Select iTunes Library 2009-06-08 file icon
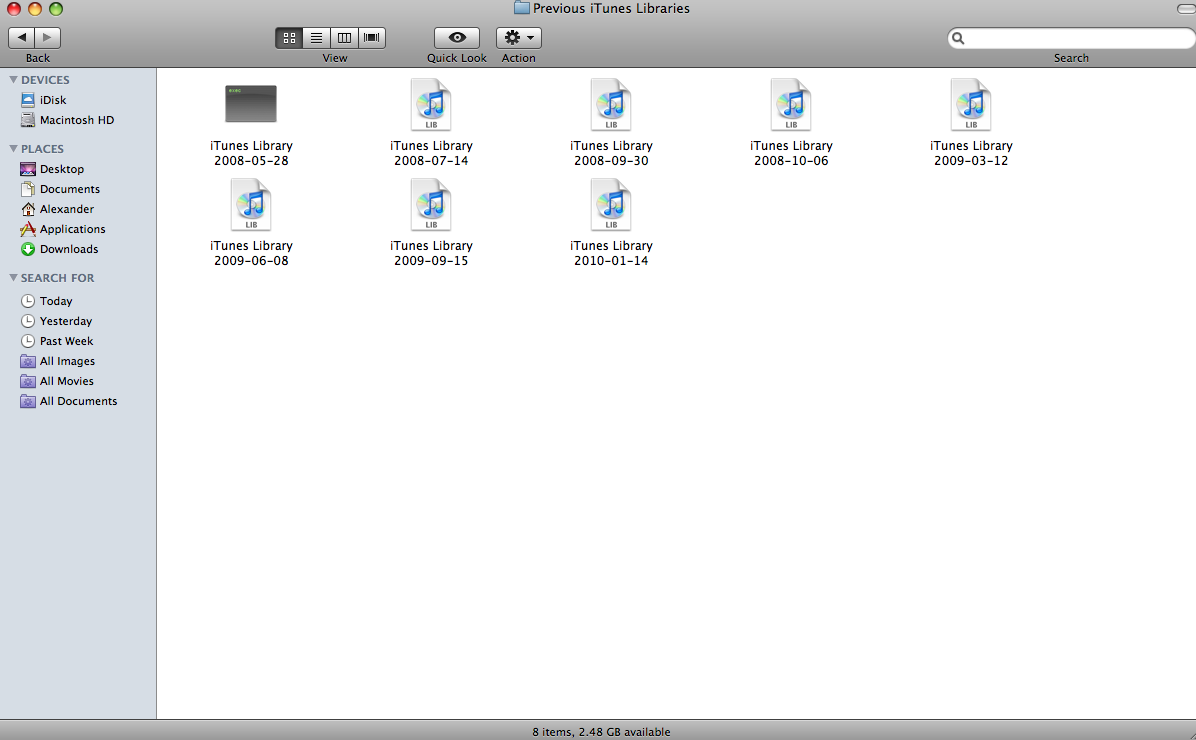This screenshot has height=740, width=1196. pyautogui.click(x=251, y=204)
